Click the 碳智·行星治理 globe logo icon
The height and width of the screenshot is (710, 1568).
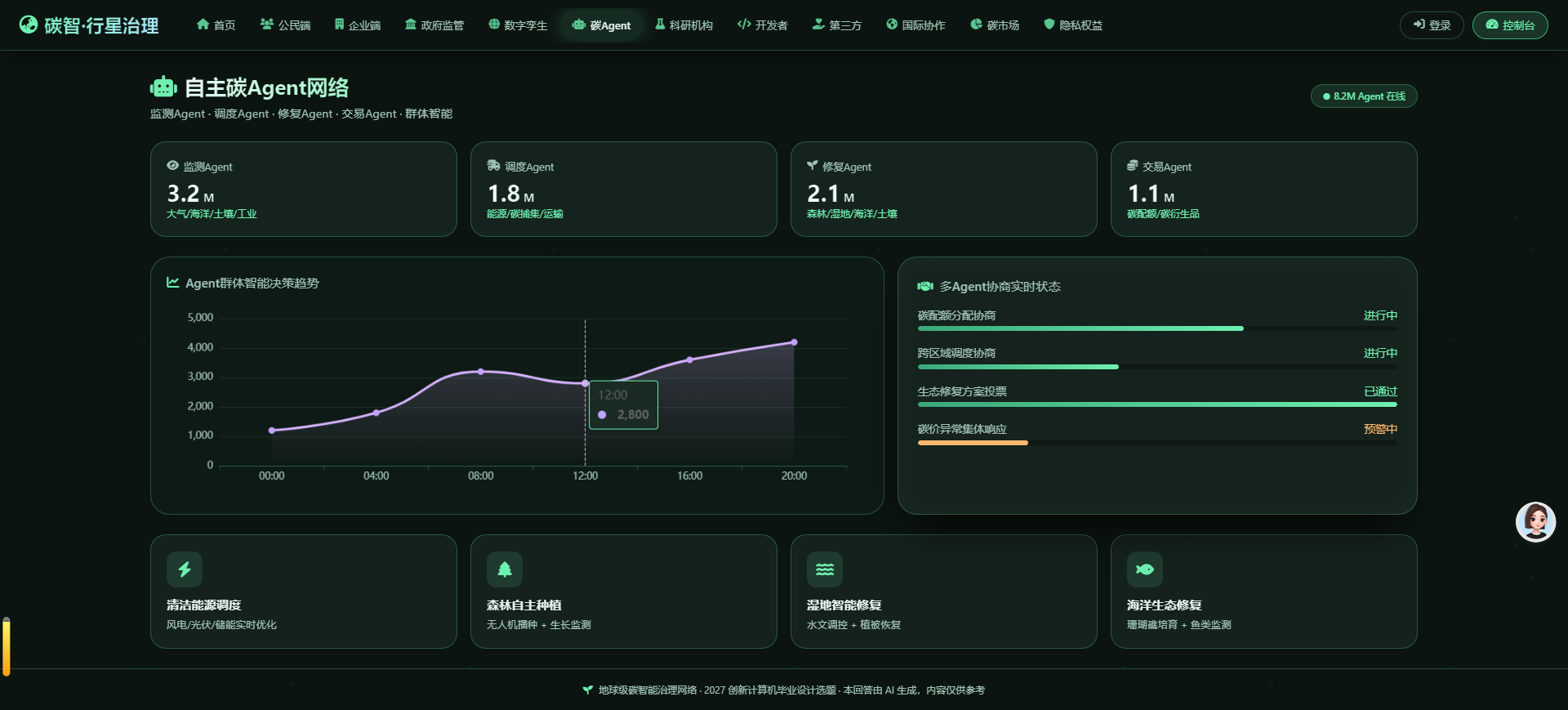click(x=29, y=25)
